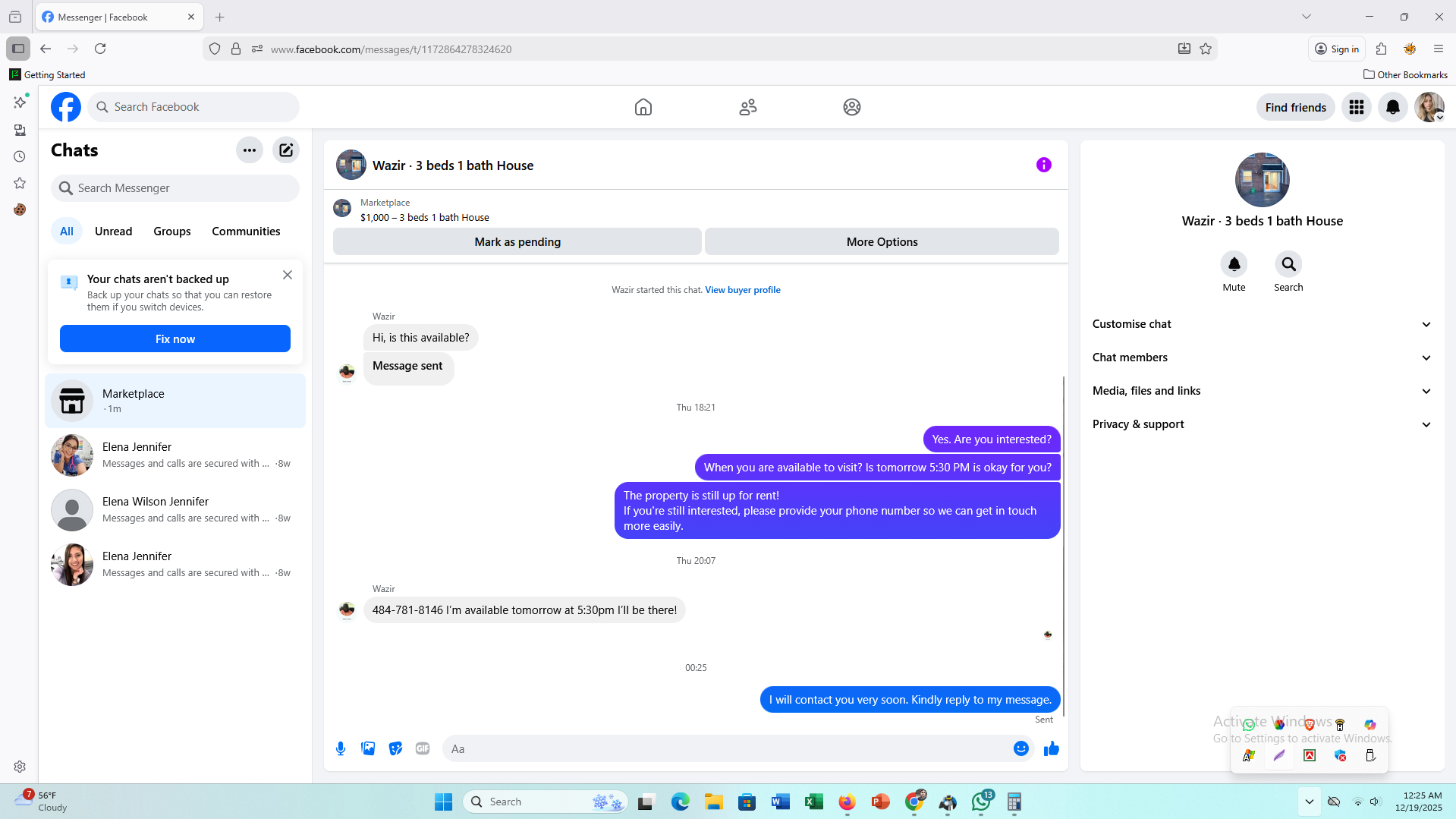Image resolution: width=1456 pixels, height=819 pixels.
Task: Focus the Search Facebook field
Action: [194, 107]
